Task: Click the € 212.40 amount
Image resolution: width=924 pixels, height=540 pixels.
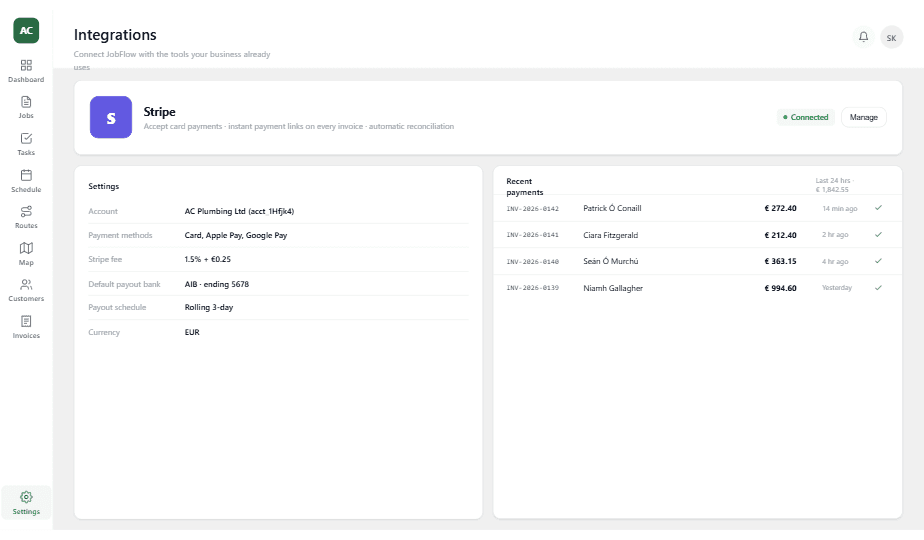Action: coord(780,235)
